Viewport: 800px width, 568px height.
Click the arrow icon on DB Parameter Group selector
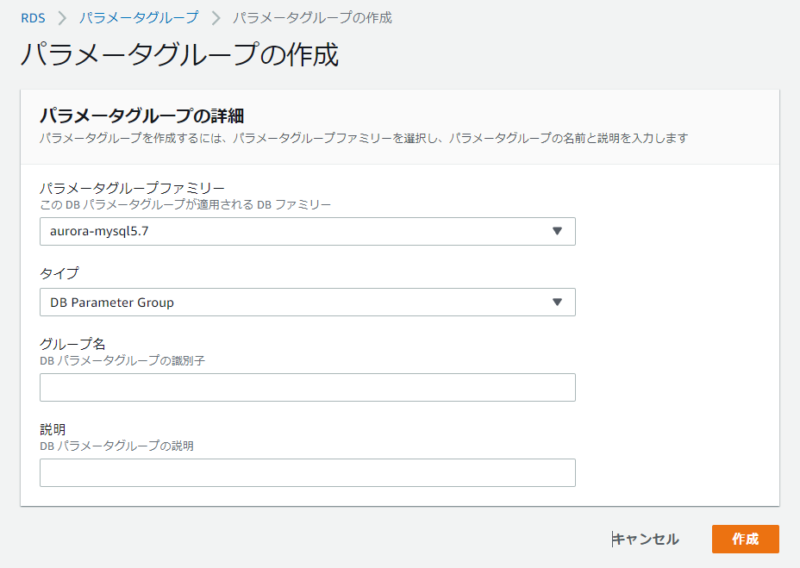557,302
